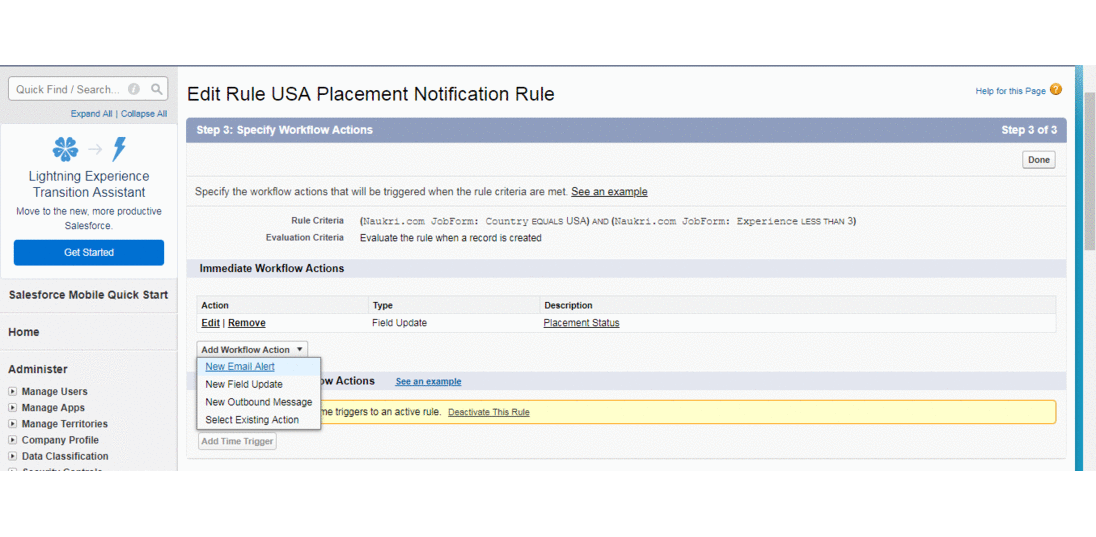Expand the Manage Territories tree node
The width and height of the screenshot is (1096, 537).
[13, 424]
